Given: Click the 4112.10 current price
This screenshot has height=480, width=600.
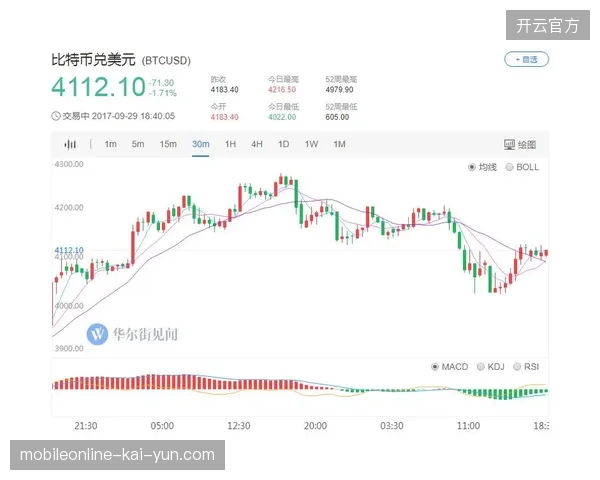Looking at the screenshot, I should 98,87.
